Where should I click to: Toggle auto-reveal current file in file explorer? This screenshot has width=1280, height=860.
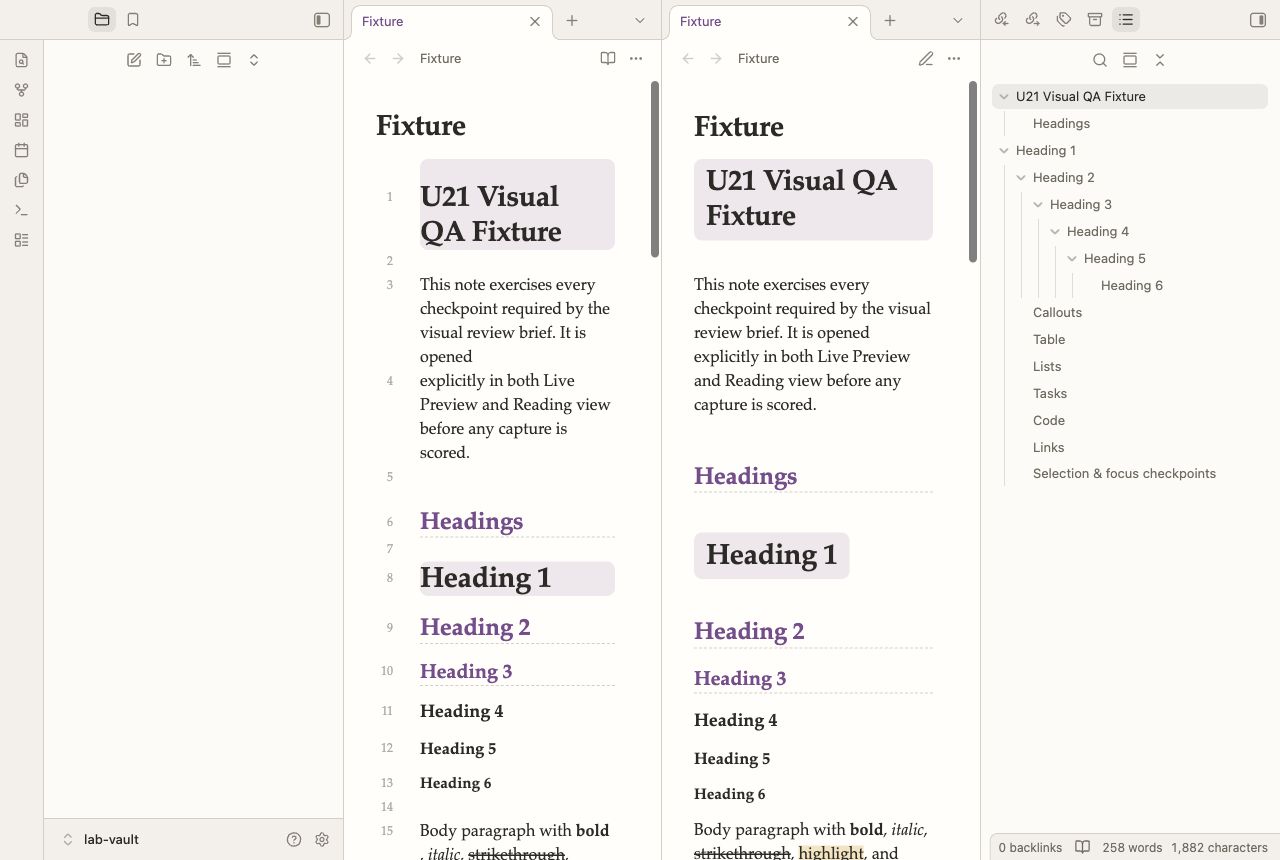tap(224, 60)
